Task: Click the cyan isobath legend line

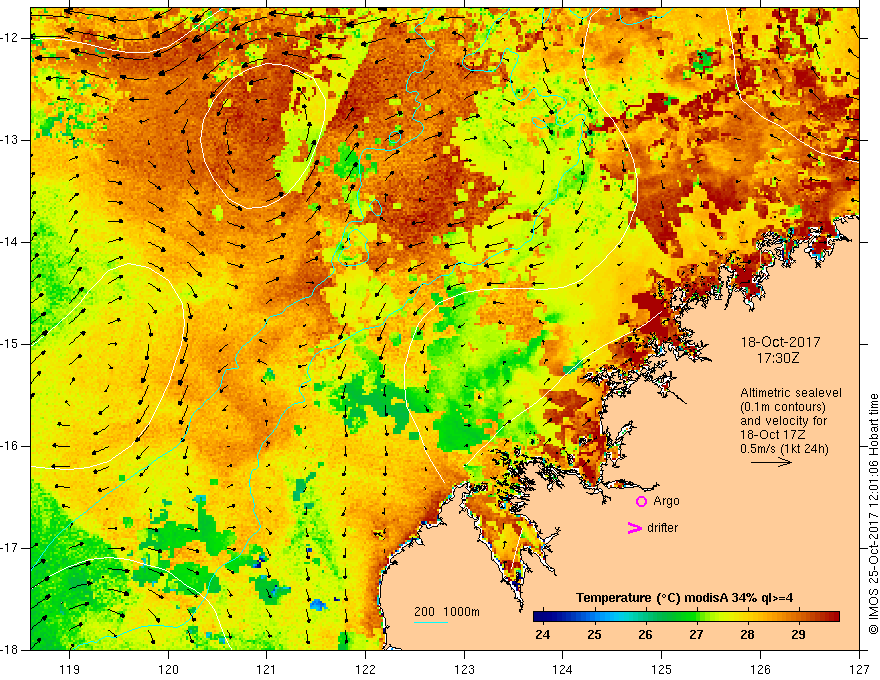Action: [430, 622]
